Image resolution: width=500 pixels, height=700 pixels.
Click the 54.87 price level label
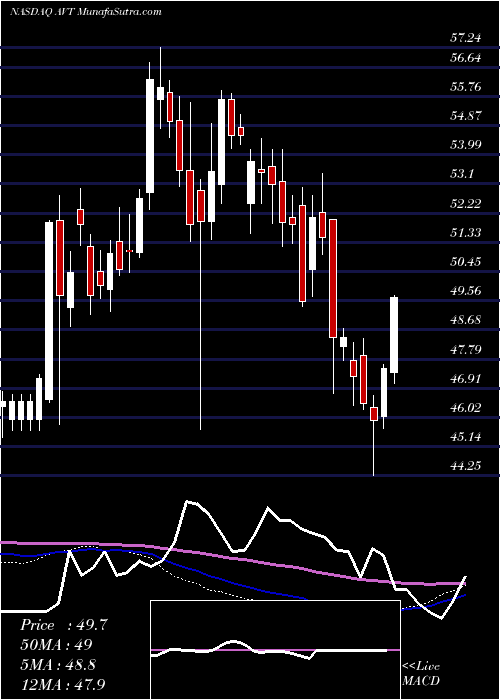[x=466, y=116]
